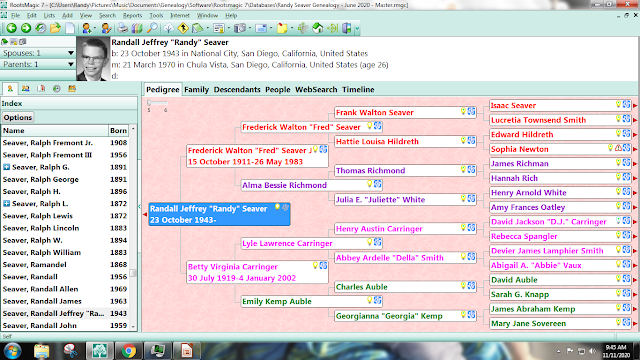Click RootsMagic tree icon in taskbar
Screen dimensions: 640x360
tap(100, 351)
